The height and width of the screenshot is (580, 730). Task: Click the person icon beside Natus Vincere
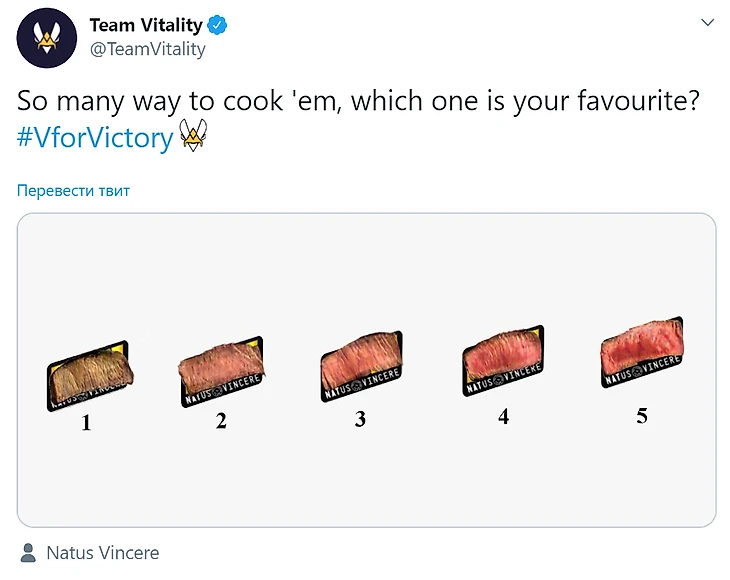pyautogui.click(x=28, y=552)
